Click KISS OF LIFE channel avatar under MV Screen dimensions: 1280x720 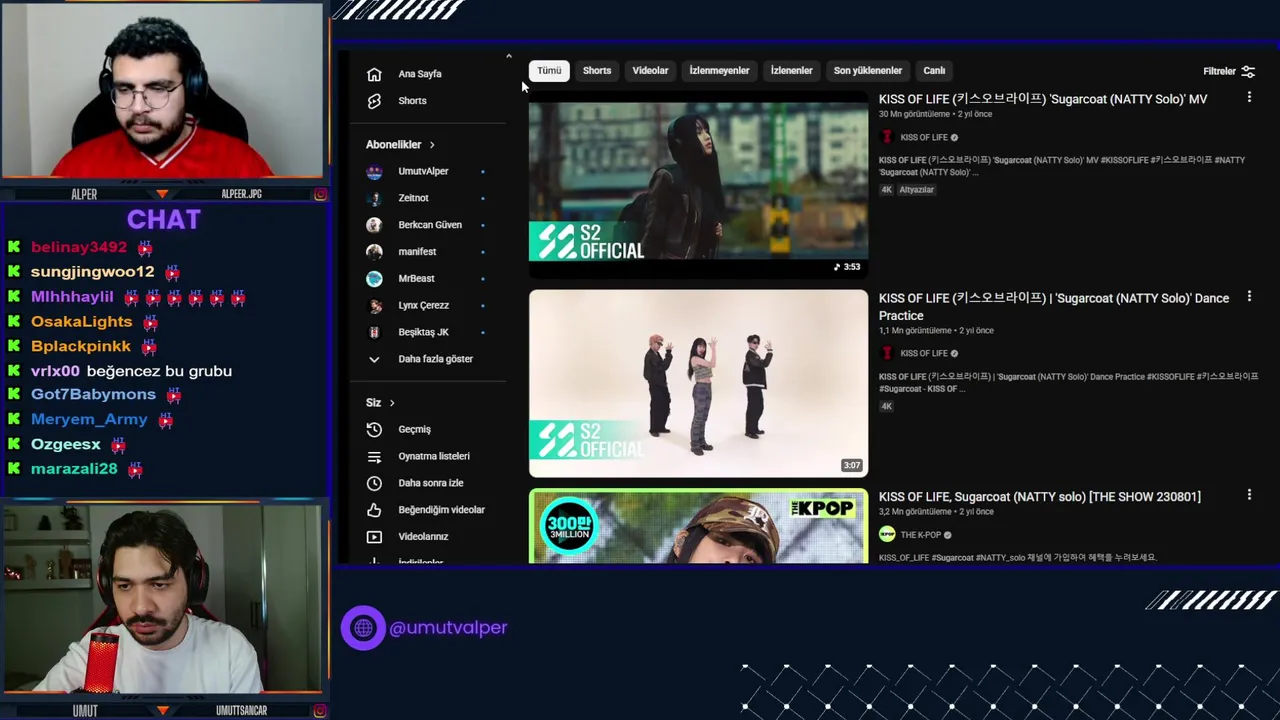[886, 137]
